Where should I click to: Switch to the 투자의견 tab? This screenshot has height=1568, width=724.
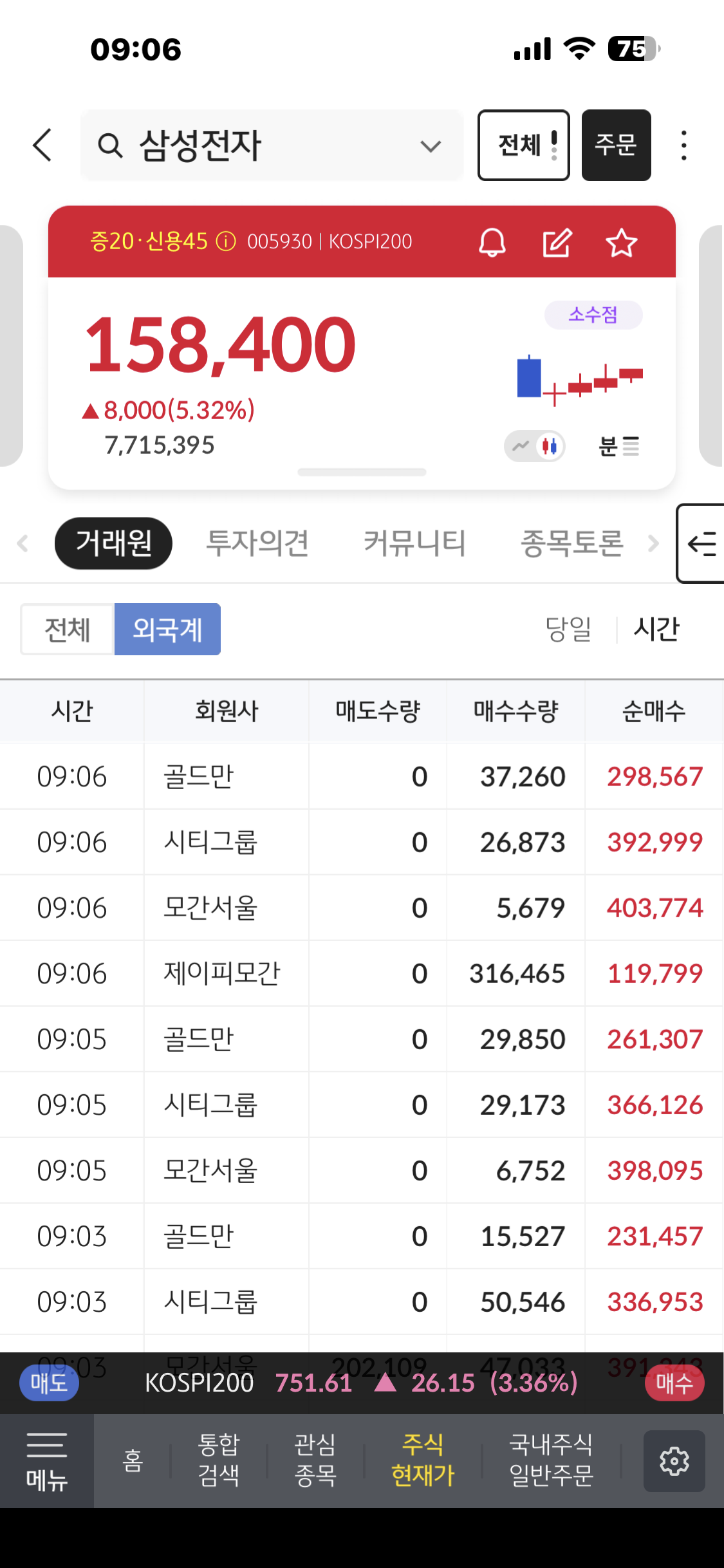click(257, 543)
